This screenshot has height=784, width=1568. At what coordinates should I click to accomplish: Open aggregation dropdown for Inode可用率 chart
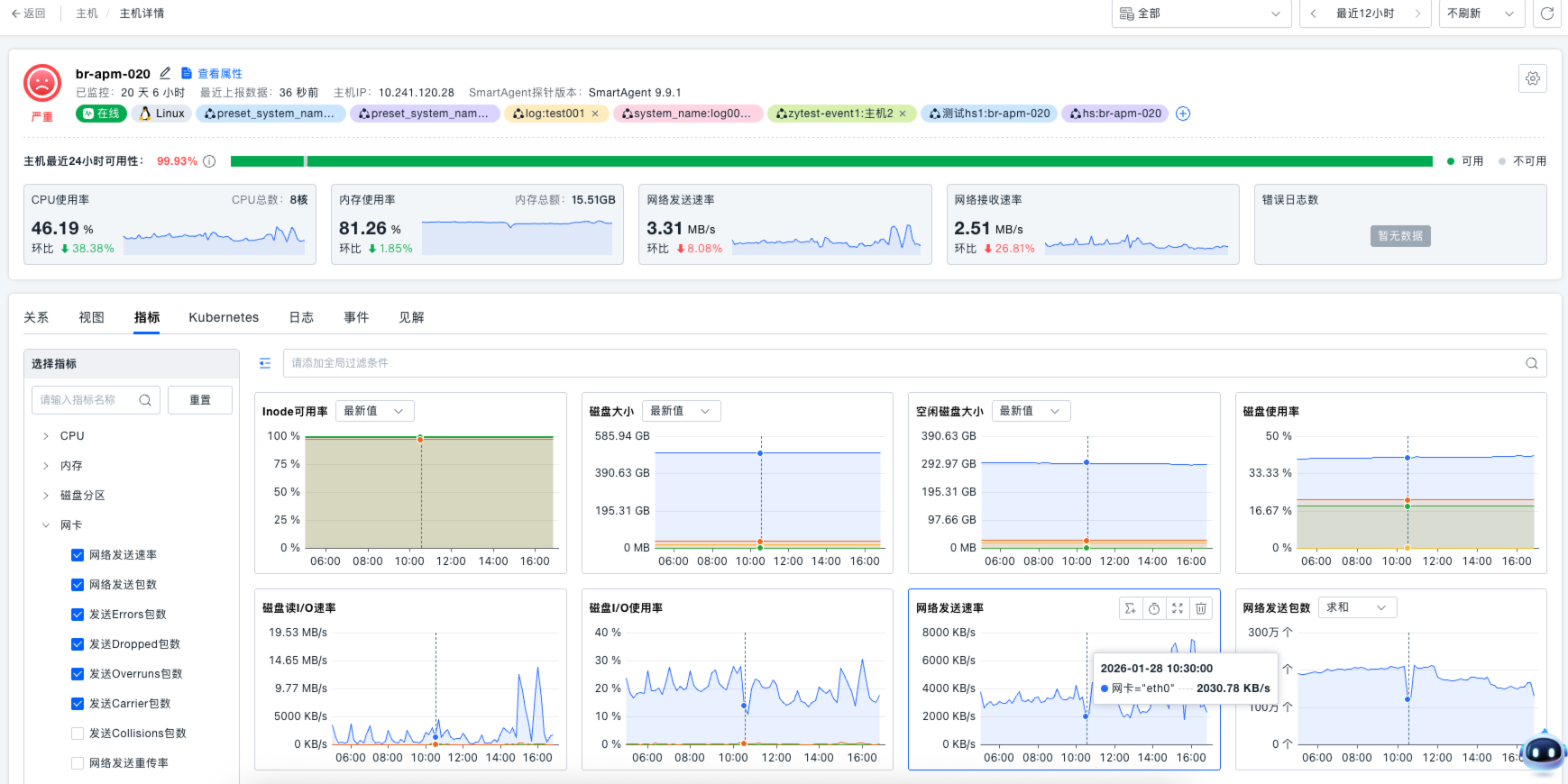pos(374,411)
